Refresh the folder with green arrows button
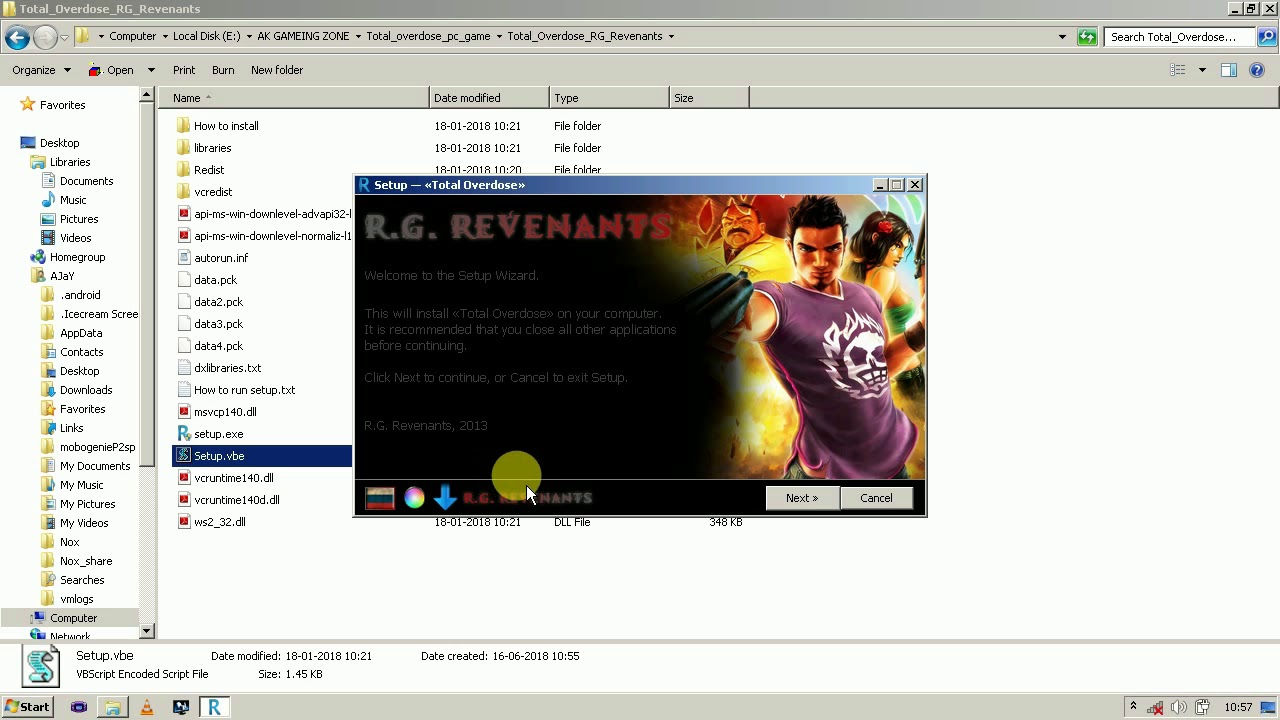The width and height of the screenshot is (1280, 720). pos(1087,37)
